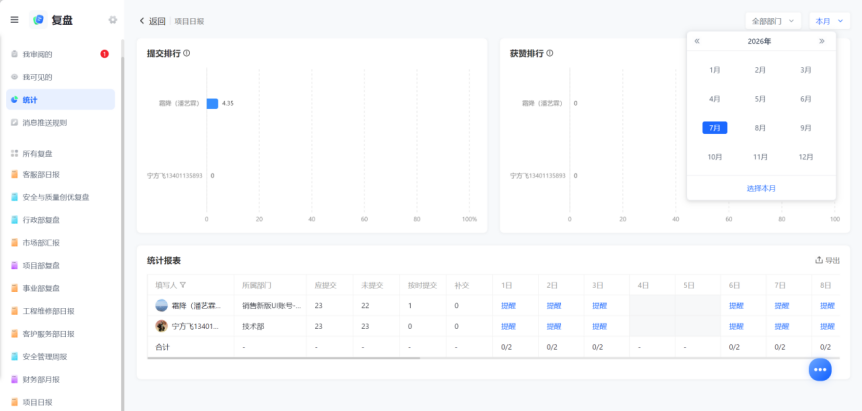Click info icon next to 提交排行

click(x=186, y=53)
